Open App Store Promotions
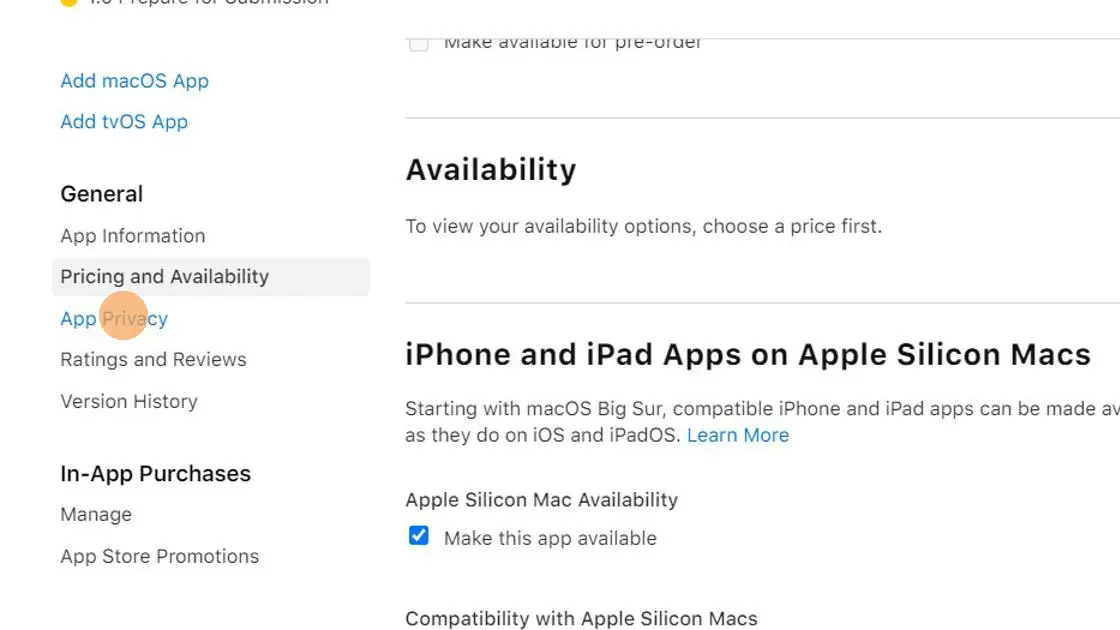The width and height of the screenshot is (1120, 630). pos(159,556)
